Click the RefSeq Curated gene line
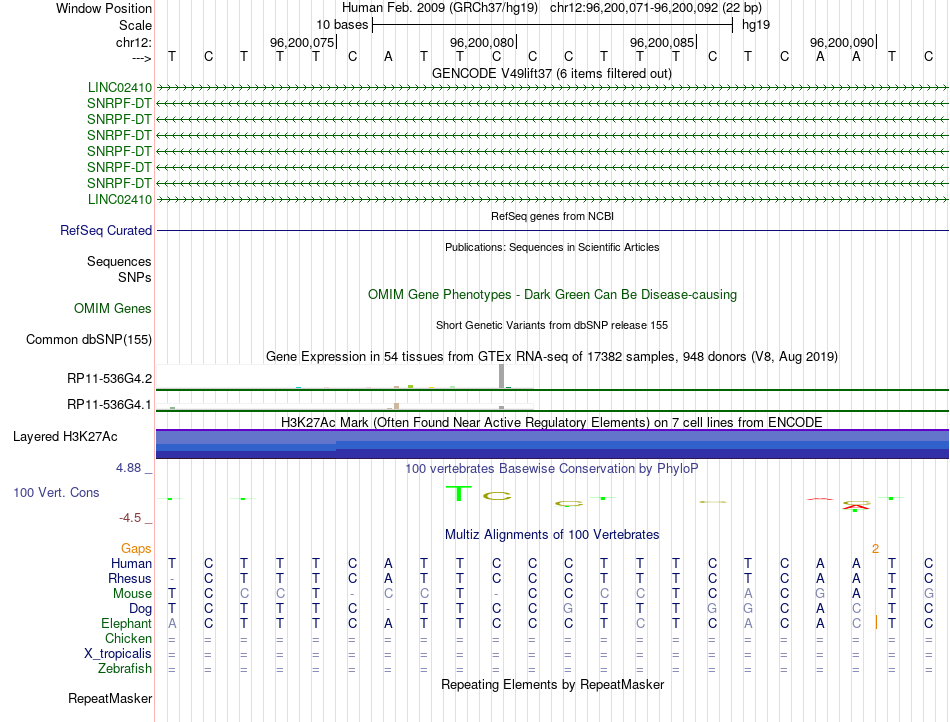 552,230
